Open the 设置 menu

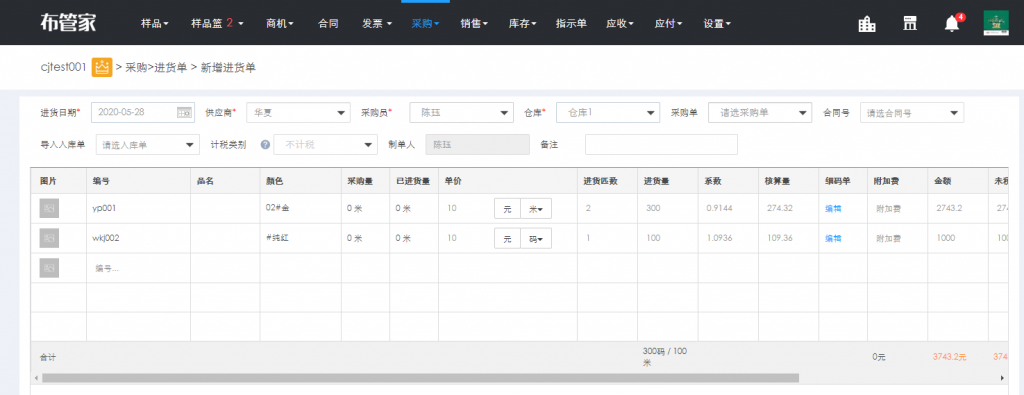click(717, 24)
